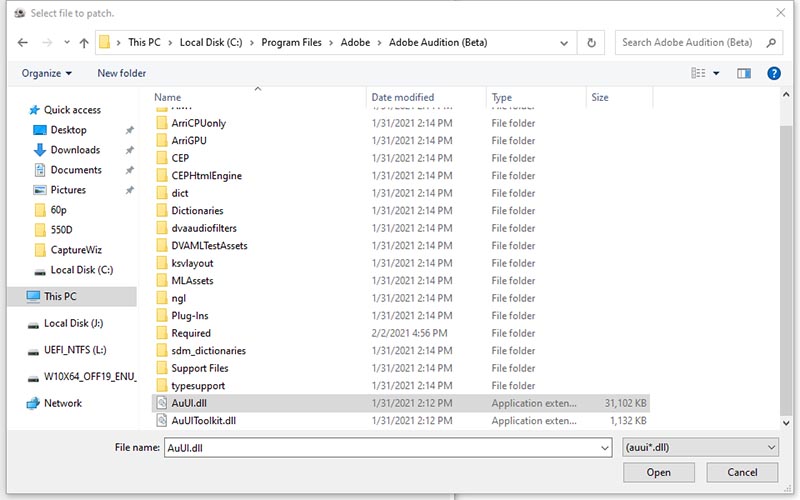This screenshot has height=500, width=800.
Task: Click the file list scrollbar down arrow
Action: pyautogui.click(x=786, y=423)
